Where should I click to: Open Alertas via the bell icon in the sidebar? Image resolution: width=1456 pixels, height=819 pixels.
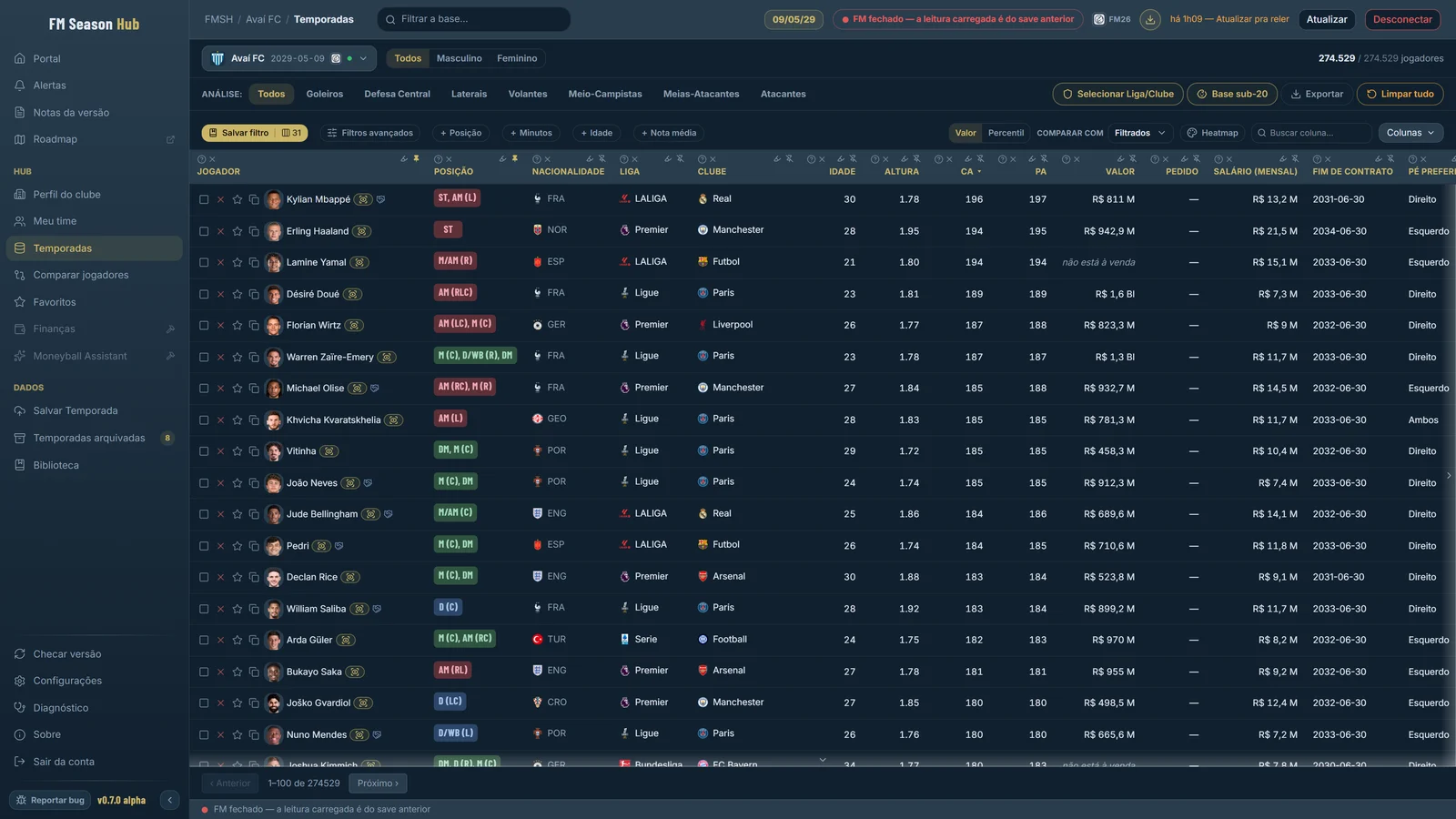pos(20,86)
